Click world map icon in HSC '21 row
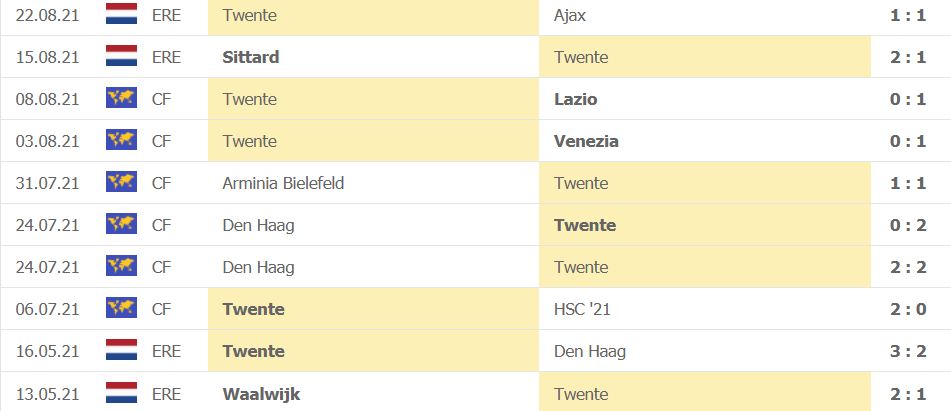This screenshot has height=411, width=951. pos(121,309)
